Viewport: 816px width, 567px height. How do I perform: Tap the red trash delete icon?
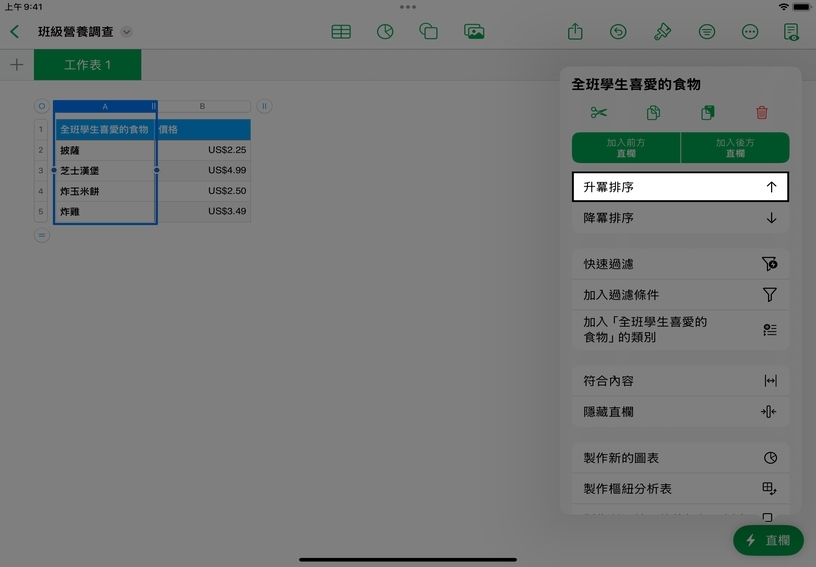tap(762, 113)
